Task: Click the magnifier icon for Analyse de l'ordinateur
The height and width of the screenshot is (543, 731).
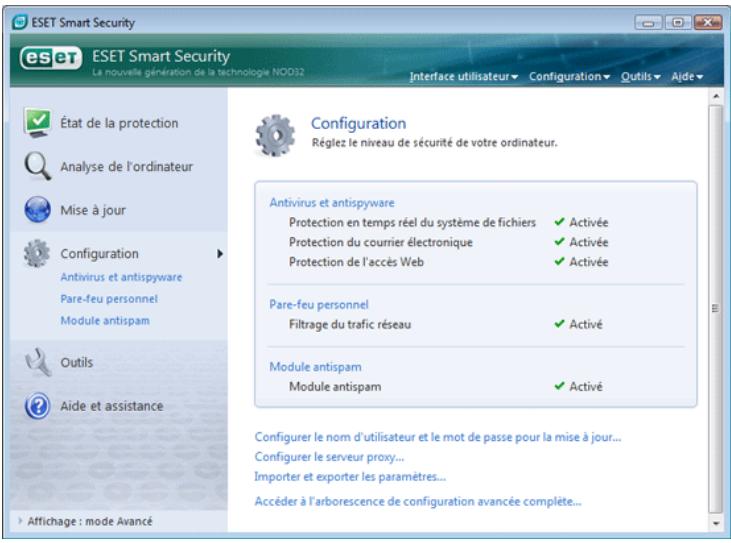Action: [37, 166]
